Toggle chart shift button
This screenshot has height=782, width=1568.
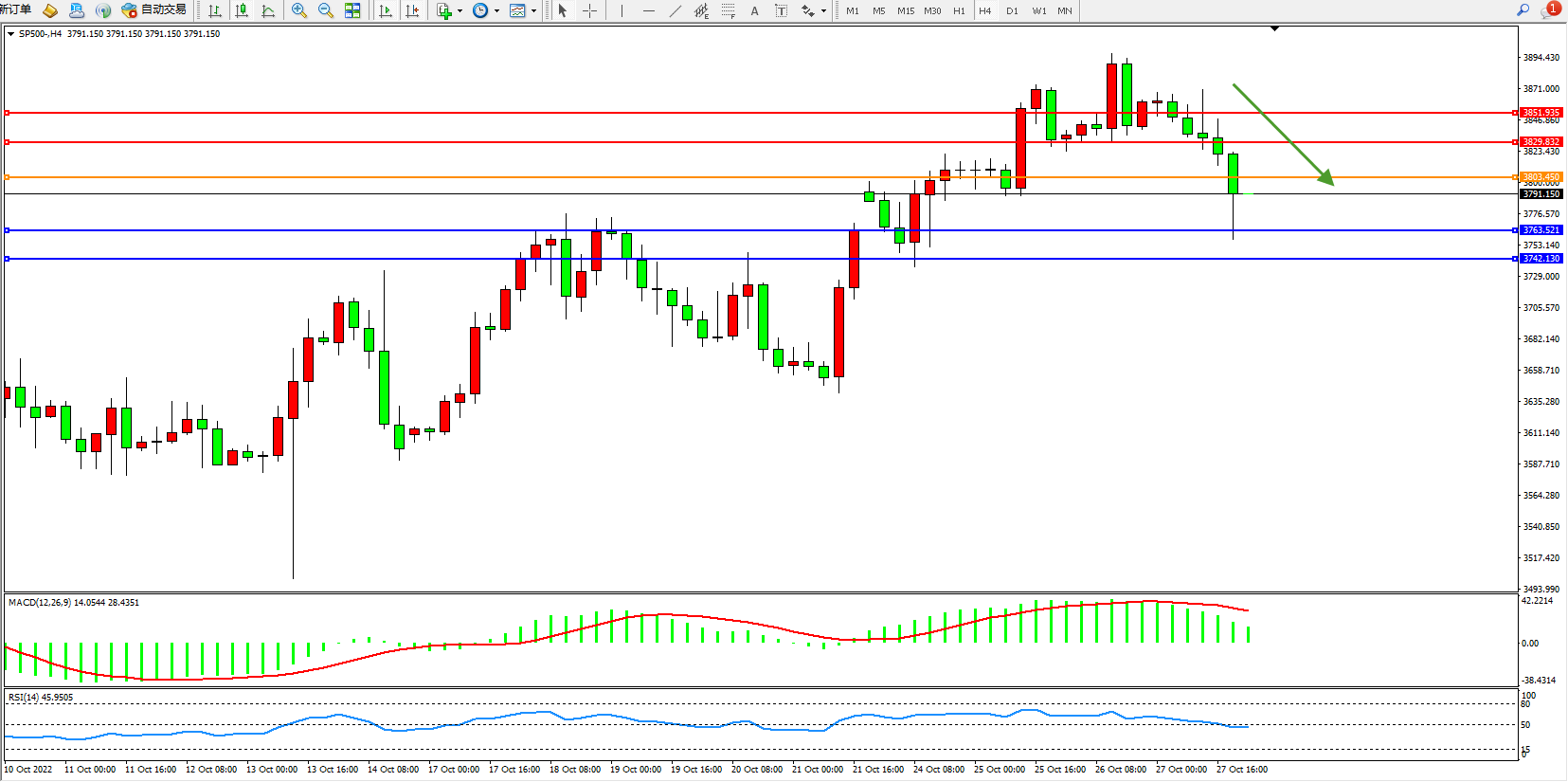(x=412, y=10)
